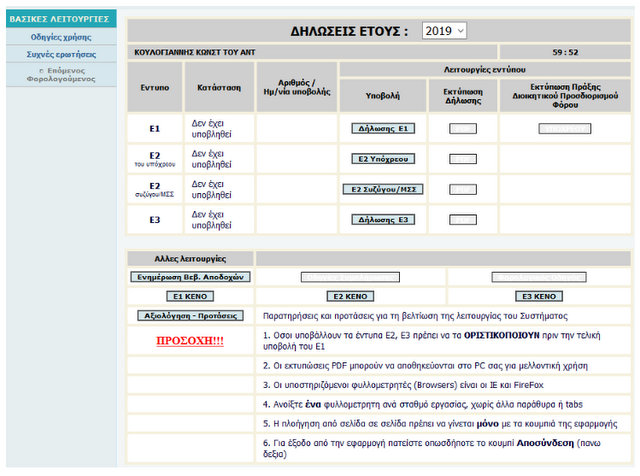
Task: Click the Δήλωση Ε1 submit button
Action: coord(383,128)
